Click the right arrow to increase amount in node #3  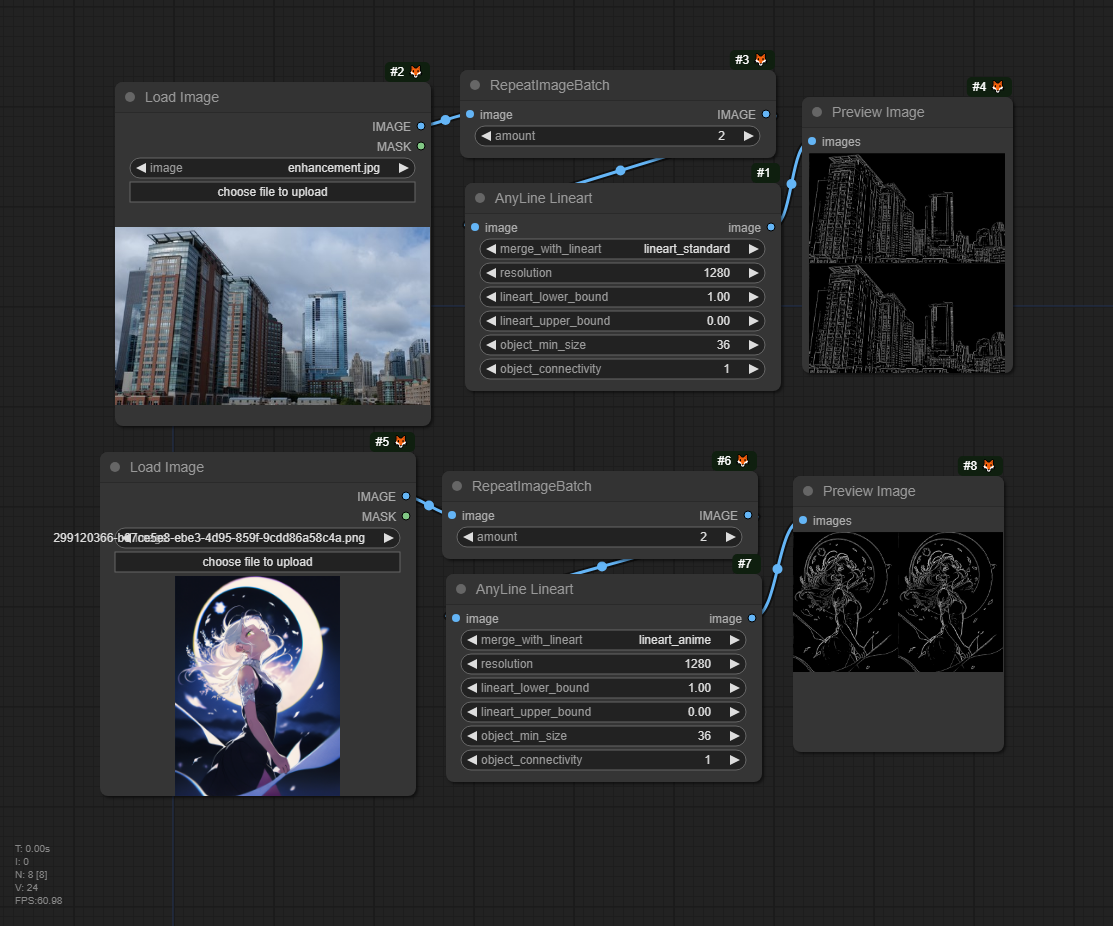pyautogui.click(x=749, y=136)
